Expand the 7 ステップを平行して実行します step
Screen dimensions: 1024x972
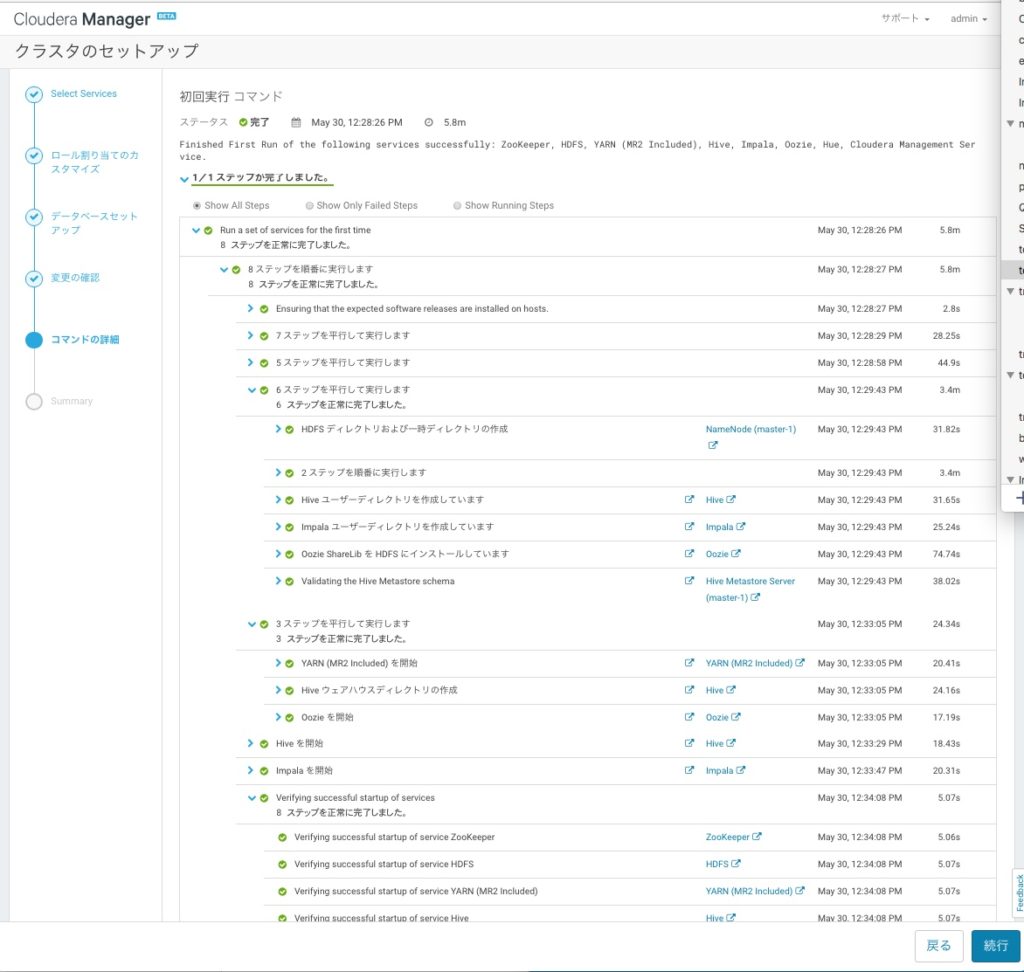(x=250, y=335)
